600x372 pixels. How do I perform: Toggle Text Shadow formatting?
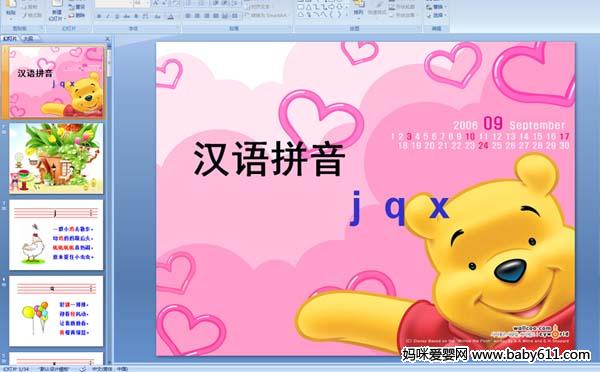tap(136, 16)
